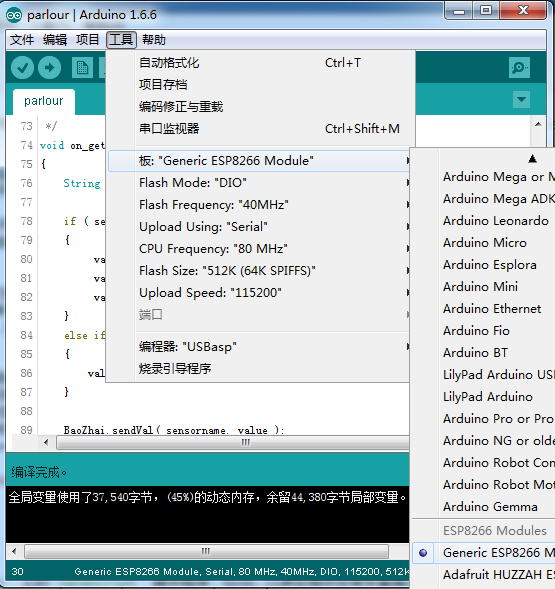555x589 pixels.
Task: Select Arduino Mega or Mega 2560 board
Action: click(x=484, y=177)
